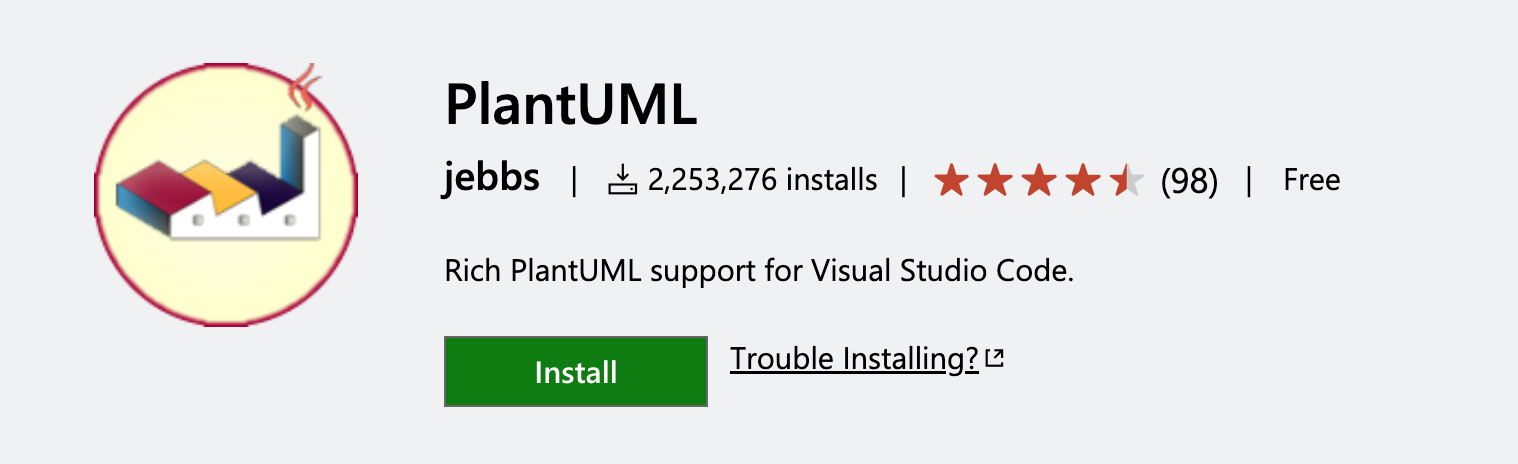
Task: Click the 2,253,276 installs text
Action: pos(762,180)
